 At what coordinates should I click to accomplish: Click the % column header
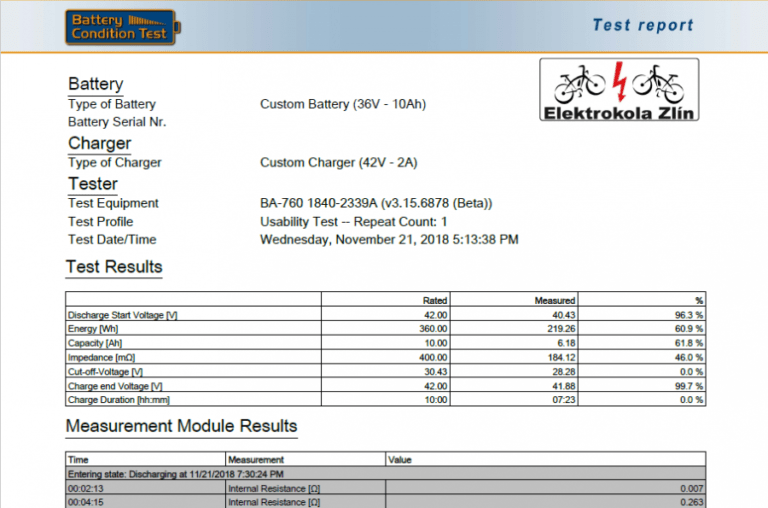click(x=699, y=300)
